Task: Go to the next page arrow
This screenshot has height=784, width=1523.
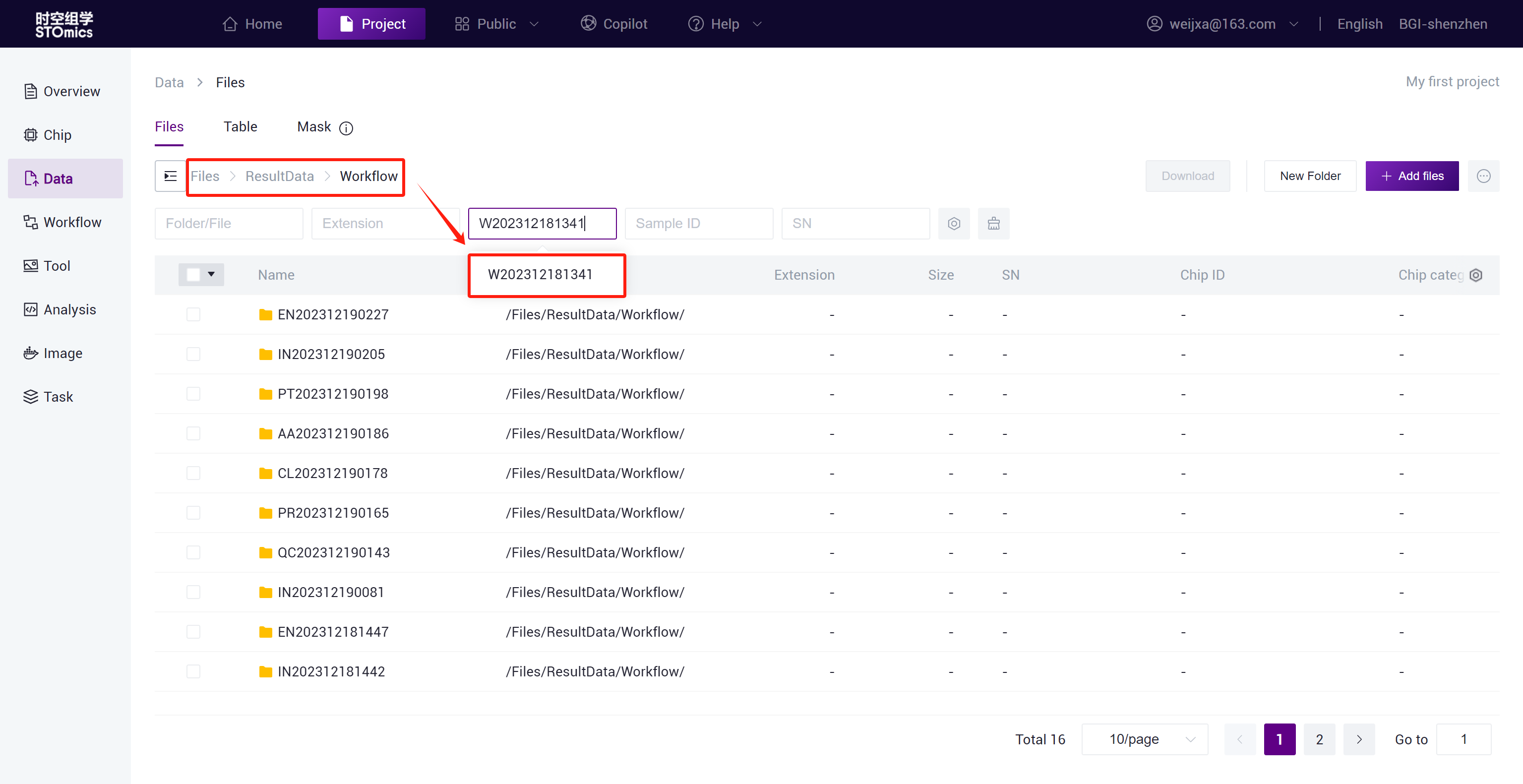Action: coord(1359,740)
